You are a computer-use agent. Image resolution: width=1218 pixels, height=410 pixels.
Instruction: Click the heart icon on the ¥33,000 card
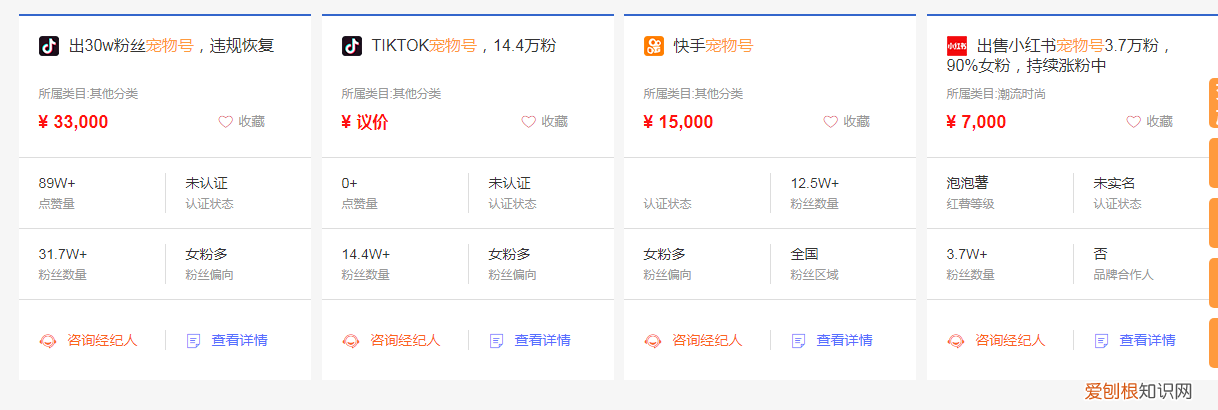pyautogui.click(x=225, y=122)
